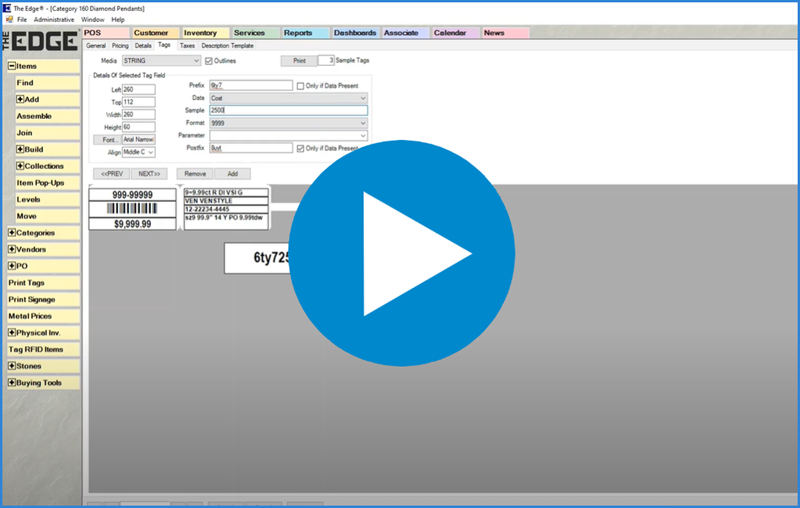Toggle Prefix Only if Data Present
The image size is (800, 508).
(301, 86)
